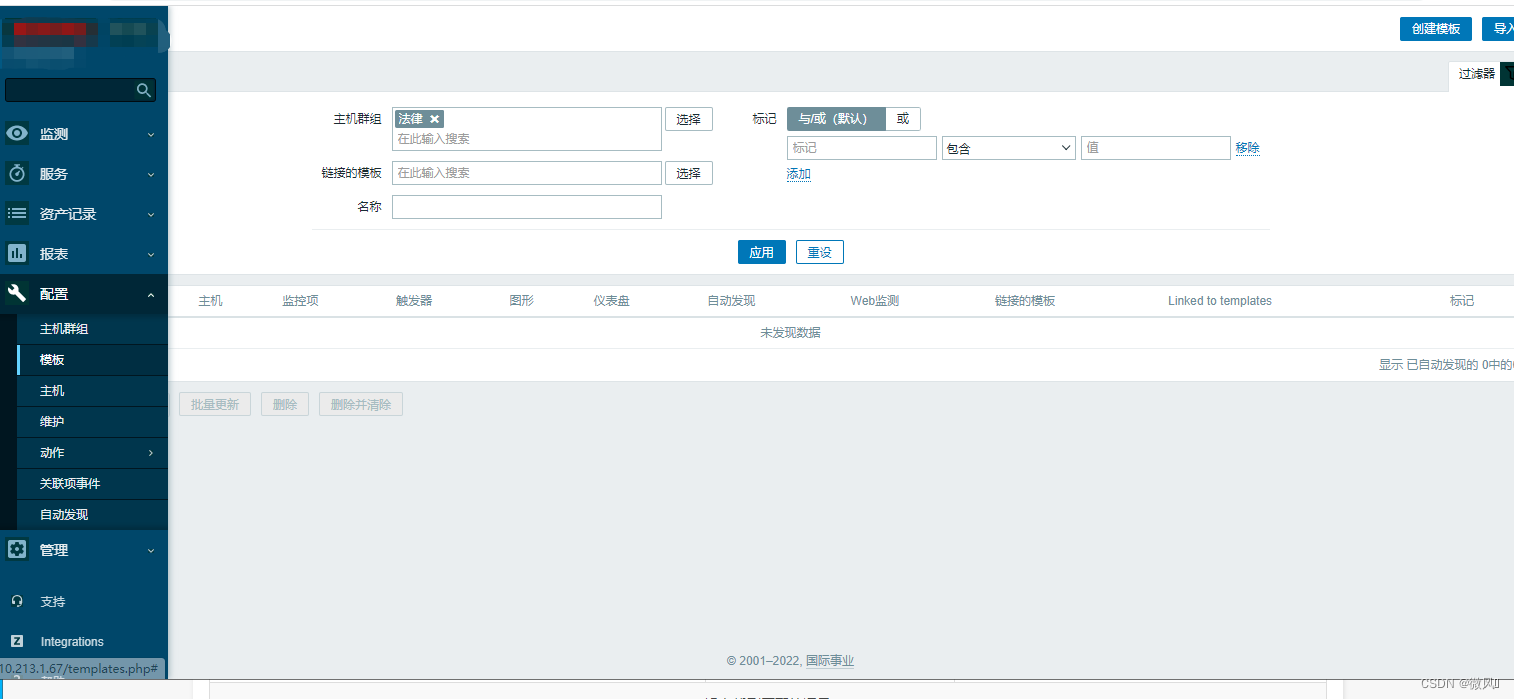
Task: Open the 监测 (Monitoring) eye icon
Action: point(16,133)
